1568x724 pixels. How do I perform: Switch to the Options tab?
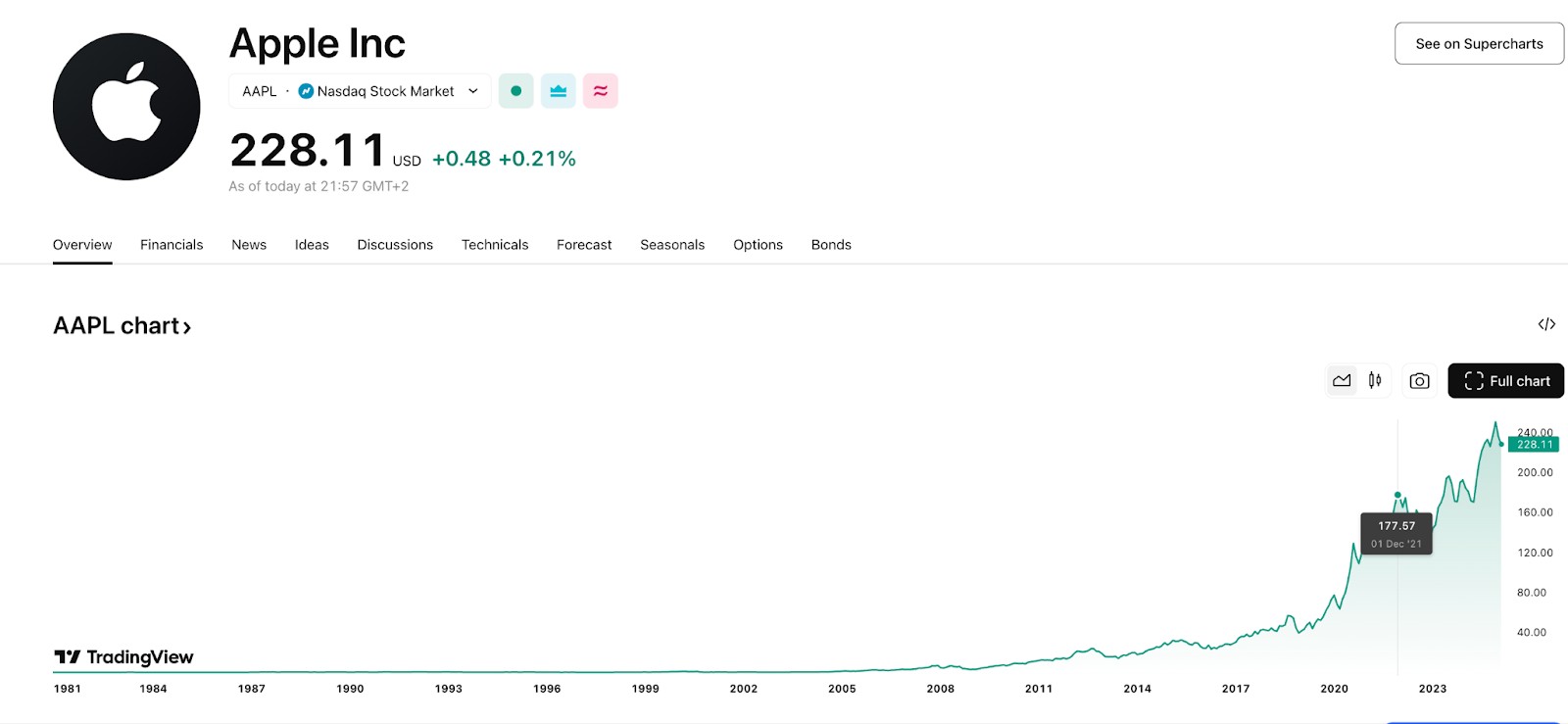(758, 245)
